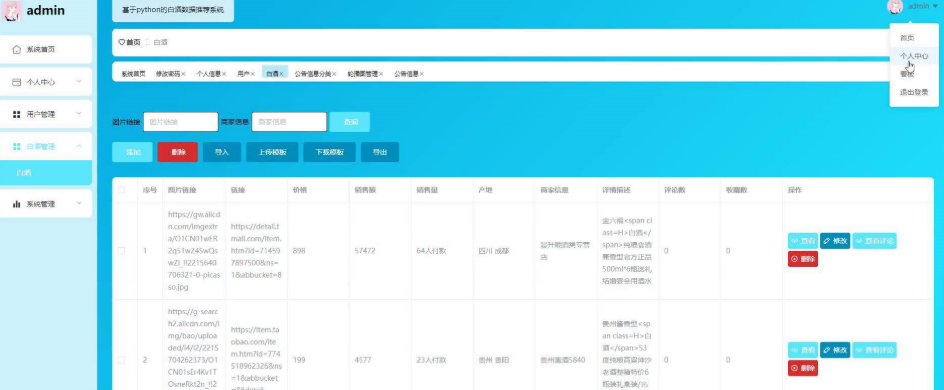Click 修改 edit button in row 2
This screenshot has width=944, height=390.
pyautogui.click(x=835, y=350)
